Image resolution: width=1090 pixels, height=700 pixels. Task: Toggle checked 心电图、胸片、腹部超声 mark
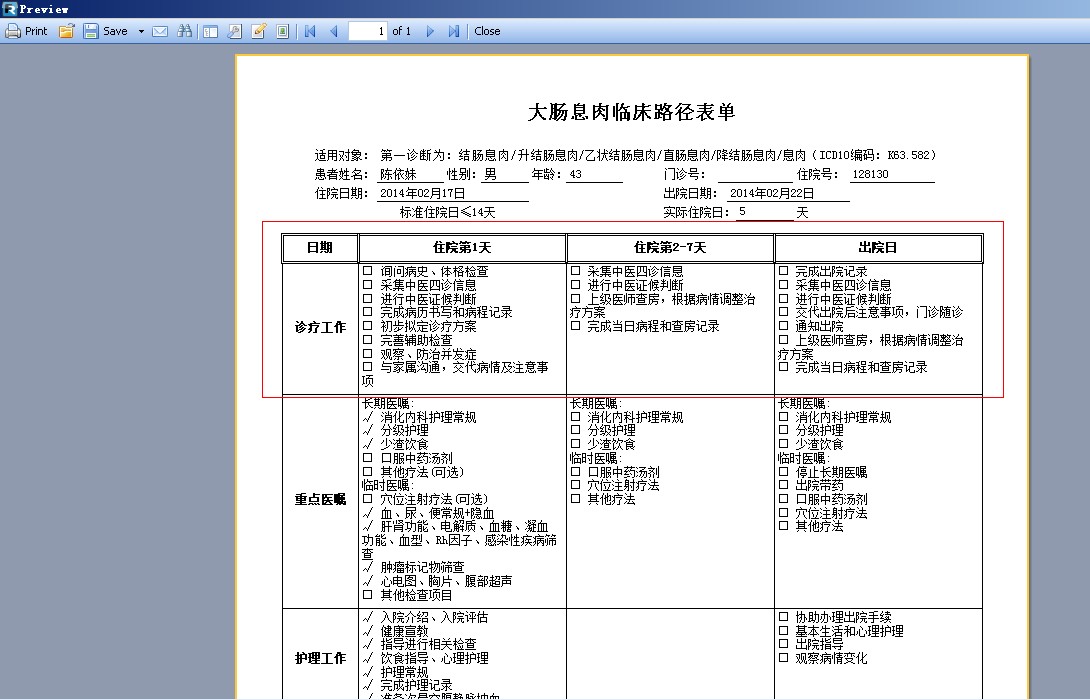[x=368, y=580]
